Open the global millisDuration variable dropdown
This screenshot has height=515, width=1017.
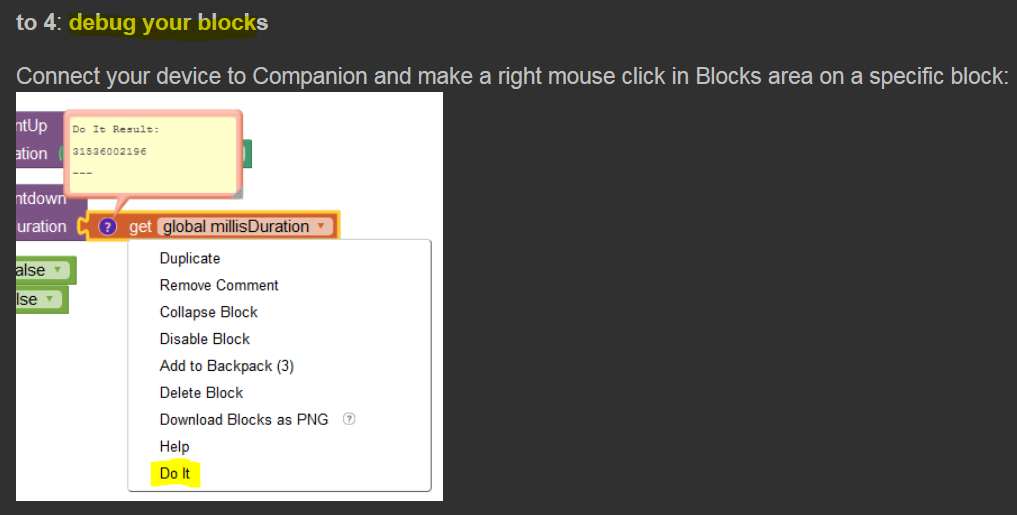(320, 226)
